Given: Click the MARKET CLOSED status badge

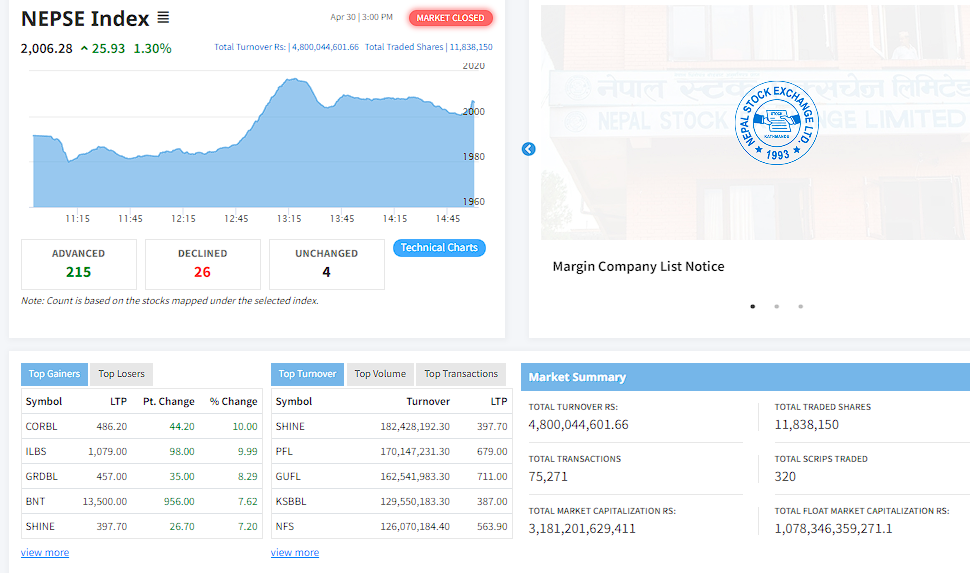Looking at the screenshot, I should pyautogui.click(x=450, y=18).
